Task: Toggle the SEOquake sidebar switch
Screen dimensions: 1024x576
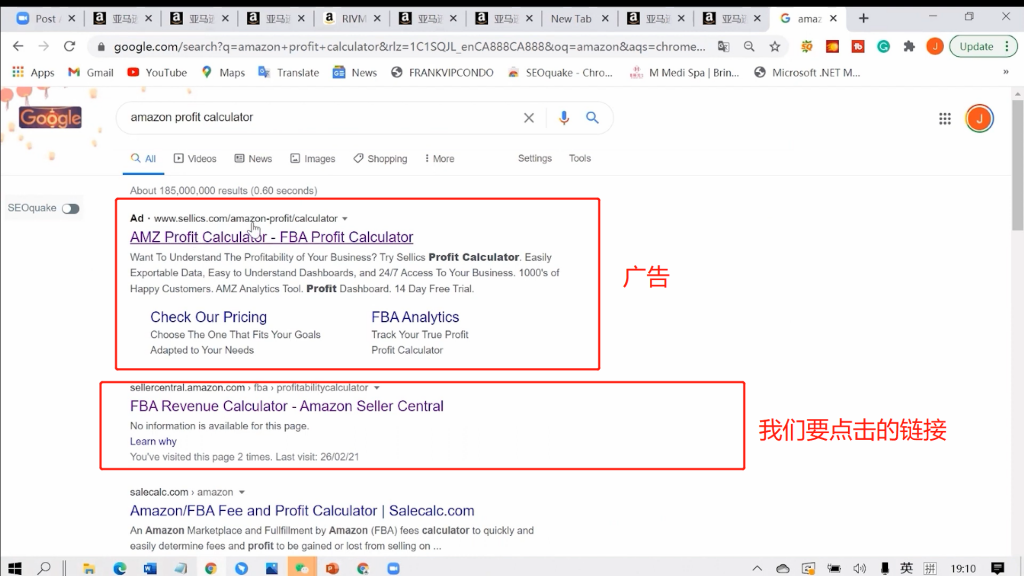Action: pyautogui.click(x=70, y=208)
